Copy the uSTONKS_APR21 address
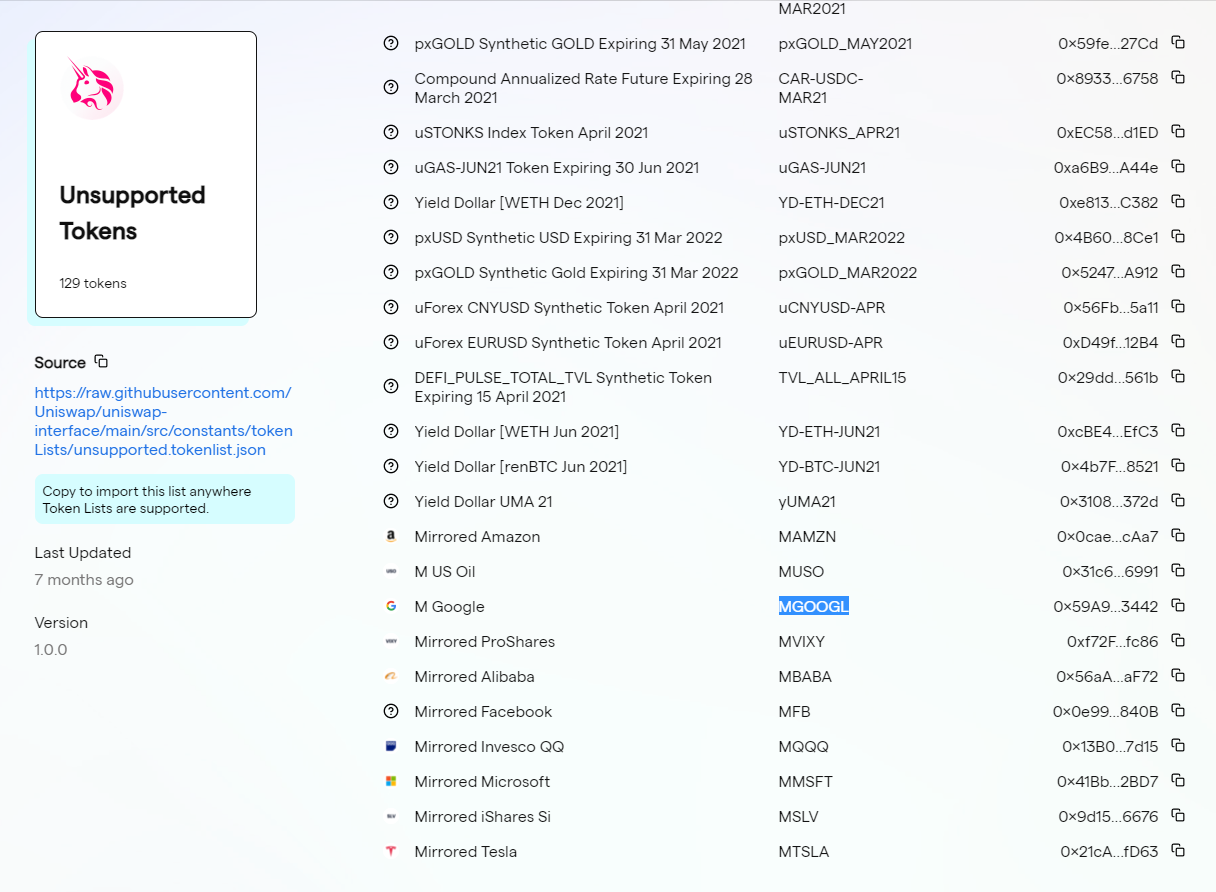This screenshot has height=892, width=1216. coord(1178,131)
